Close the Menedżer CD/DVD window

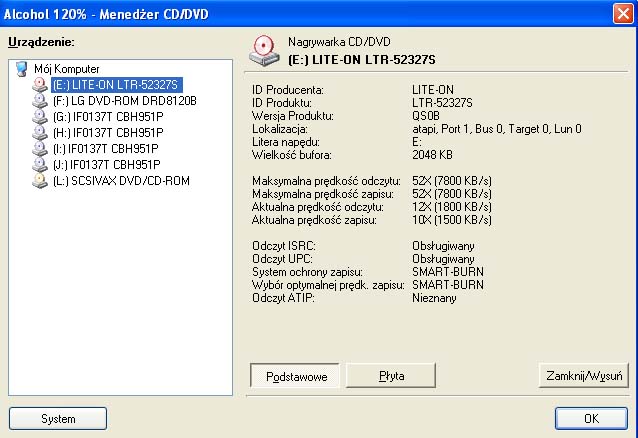coord(623,13)
